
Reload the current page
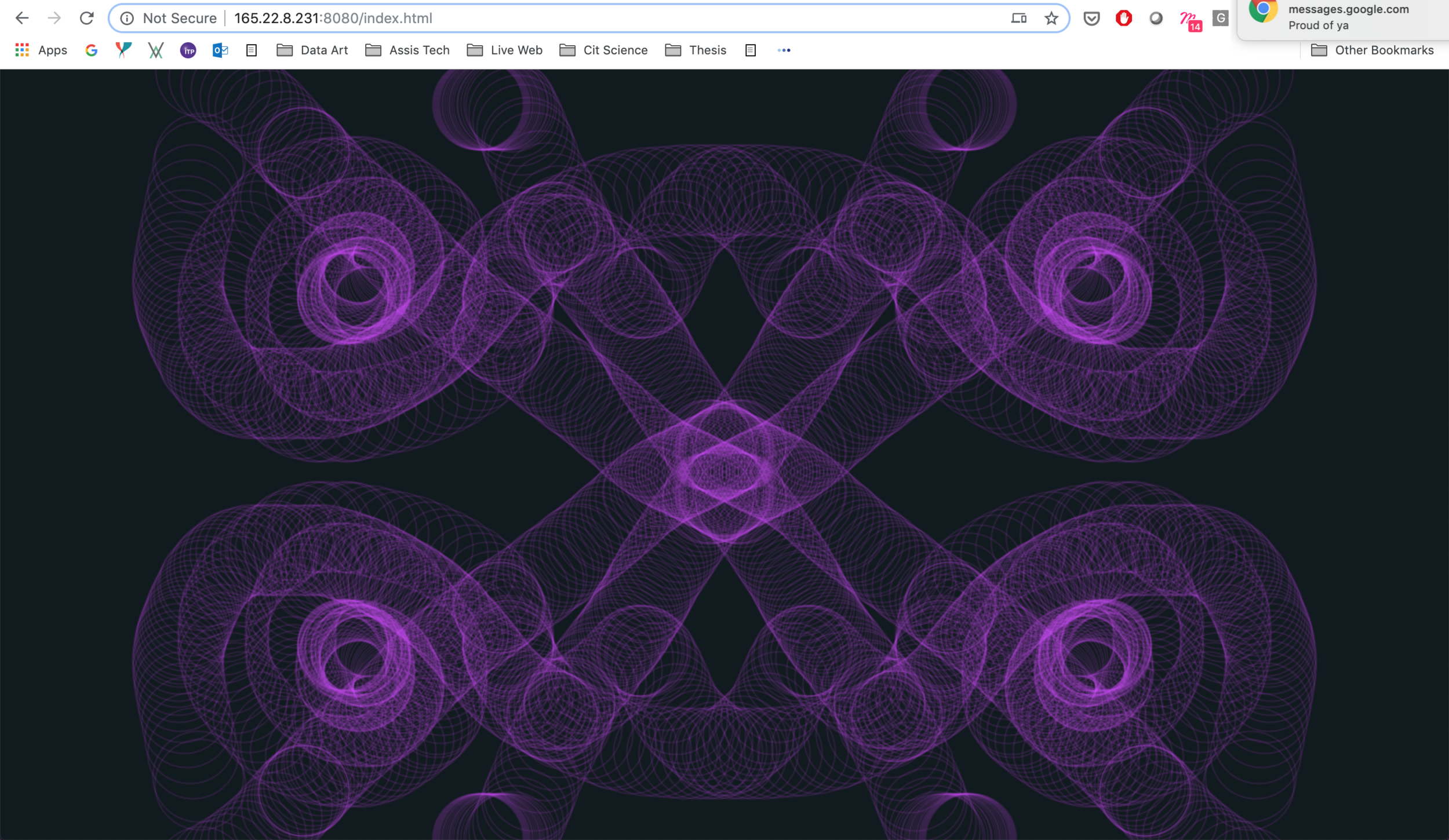coord(87,19)
